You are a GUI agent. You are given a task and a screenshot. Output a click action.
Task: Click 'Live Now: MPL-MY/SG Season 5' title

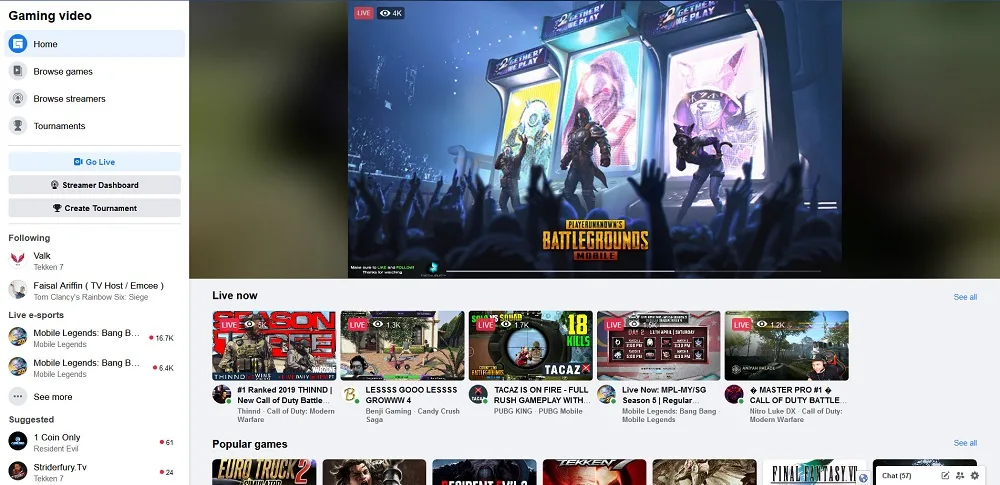click(x=666, y=395)
